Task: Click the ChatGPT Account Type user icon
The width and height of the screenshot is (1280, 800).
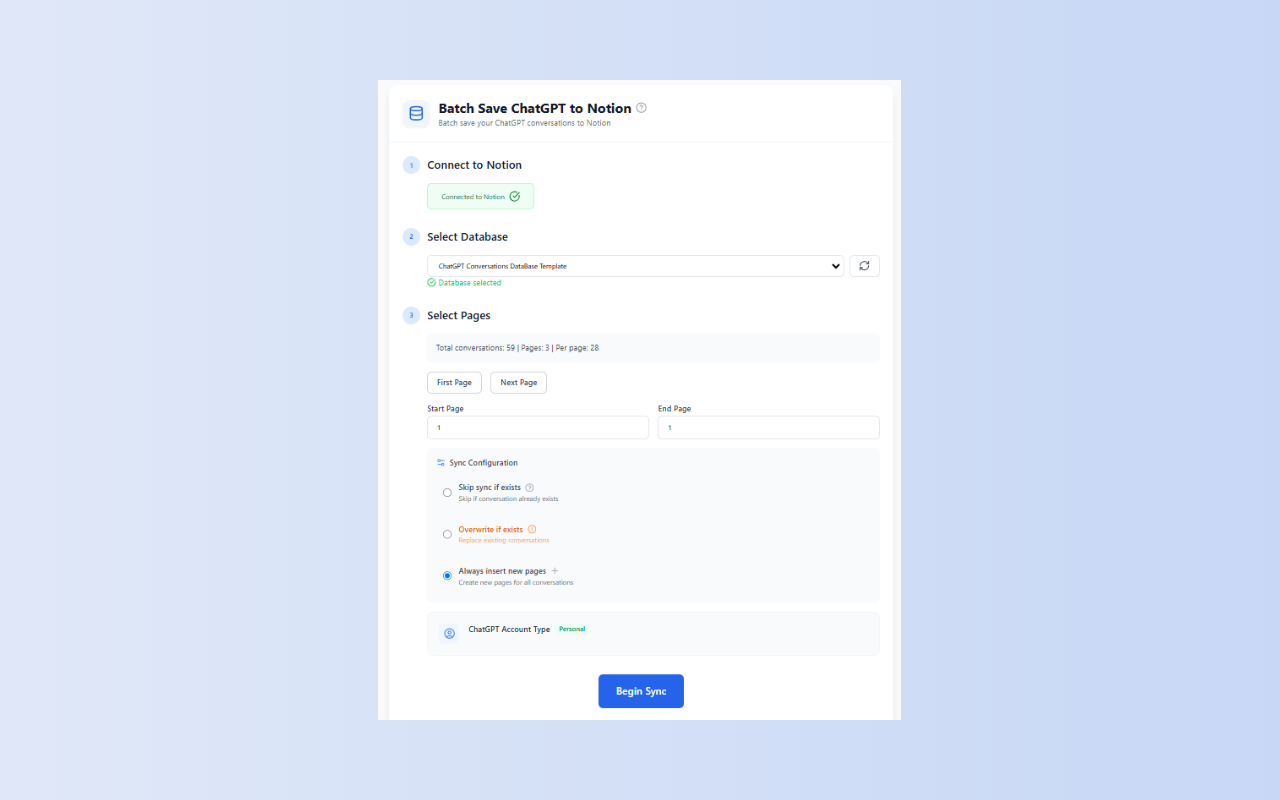Action: tap(449, 633)
